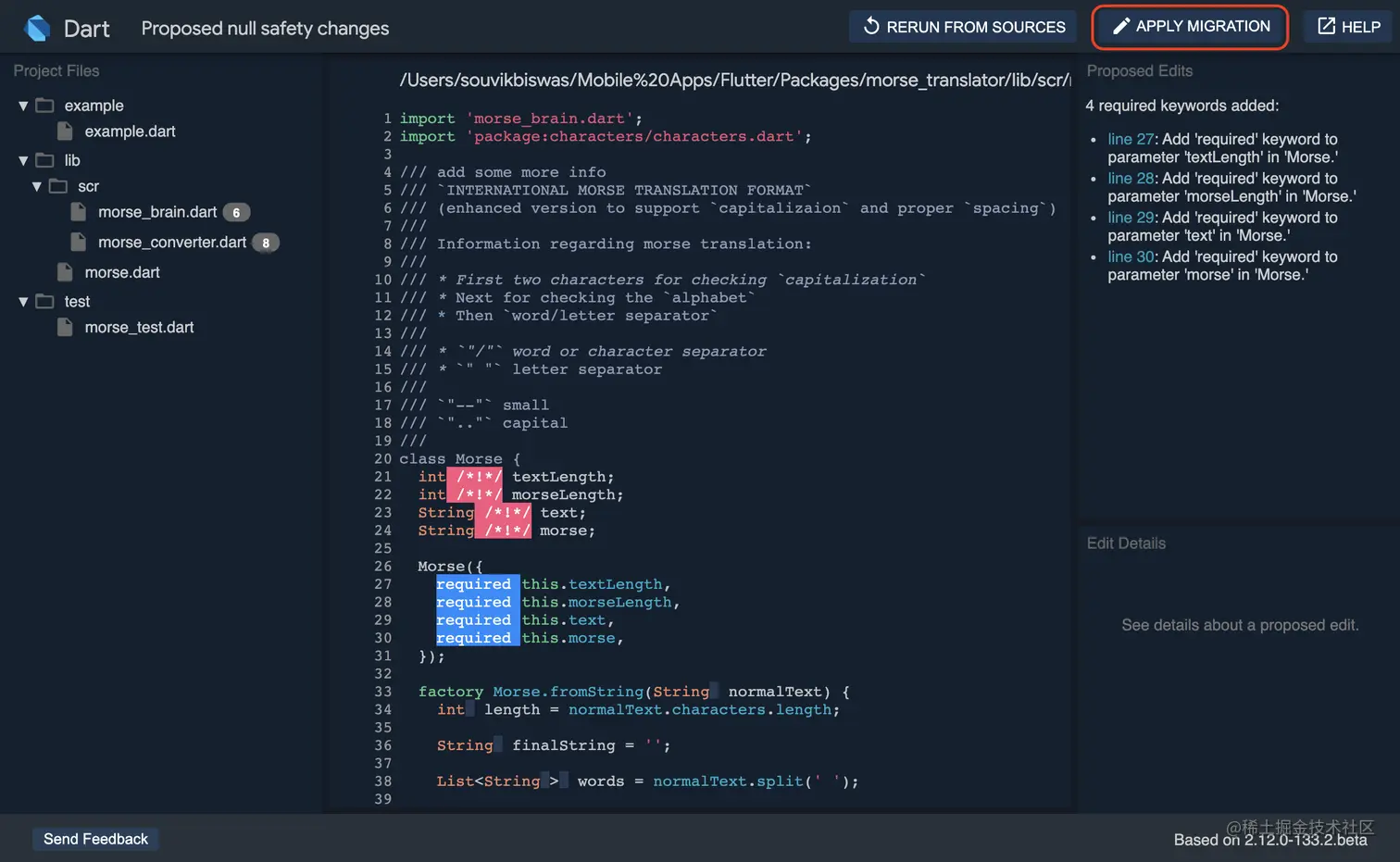Go to the line 30 proposed edit
This screenshot has height=862, width=1400.
coord(1131,256)
